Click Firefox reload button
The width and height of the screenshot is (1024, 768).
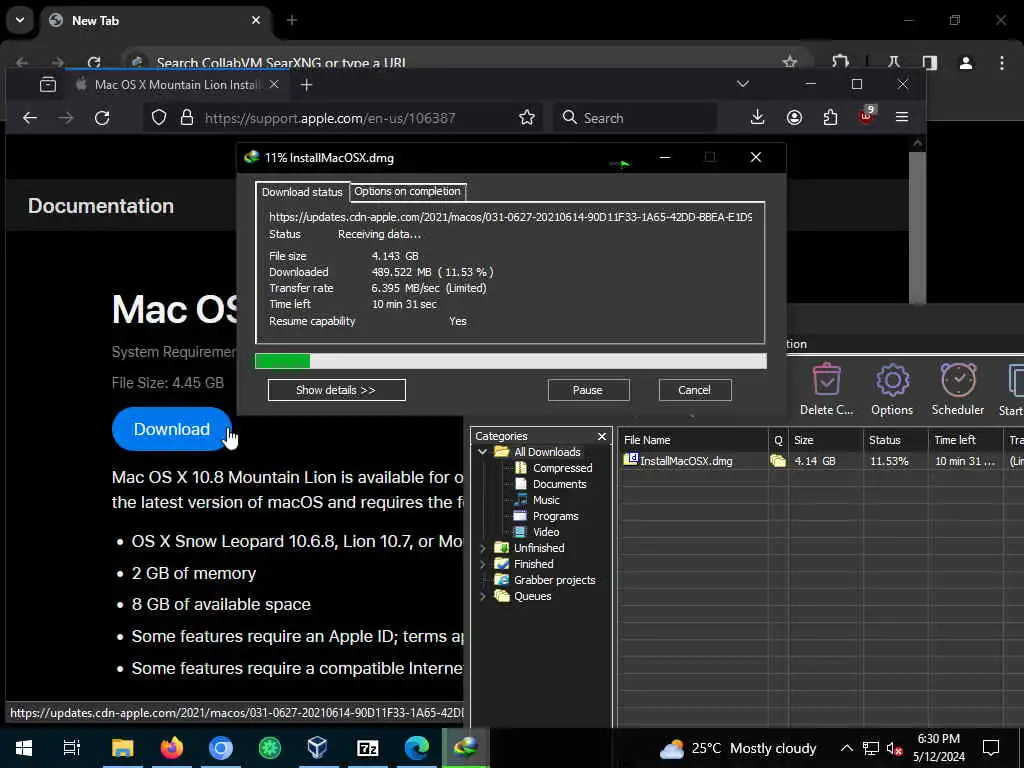[102, 118]
